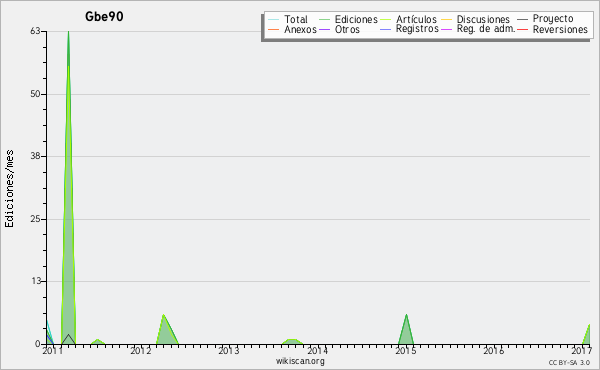Click the small 2013 bump near late 2013

[x=292, y=342]
